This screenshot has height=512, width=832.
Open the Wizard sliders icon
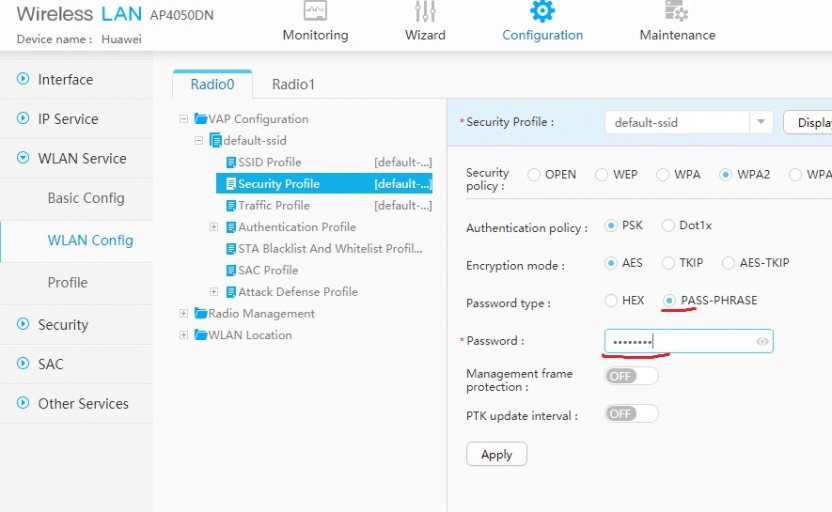pyautogui.click(x=425, y=12)
